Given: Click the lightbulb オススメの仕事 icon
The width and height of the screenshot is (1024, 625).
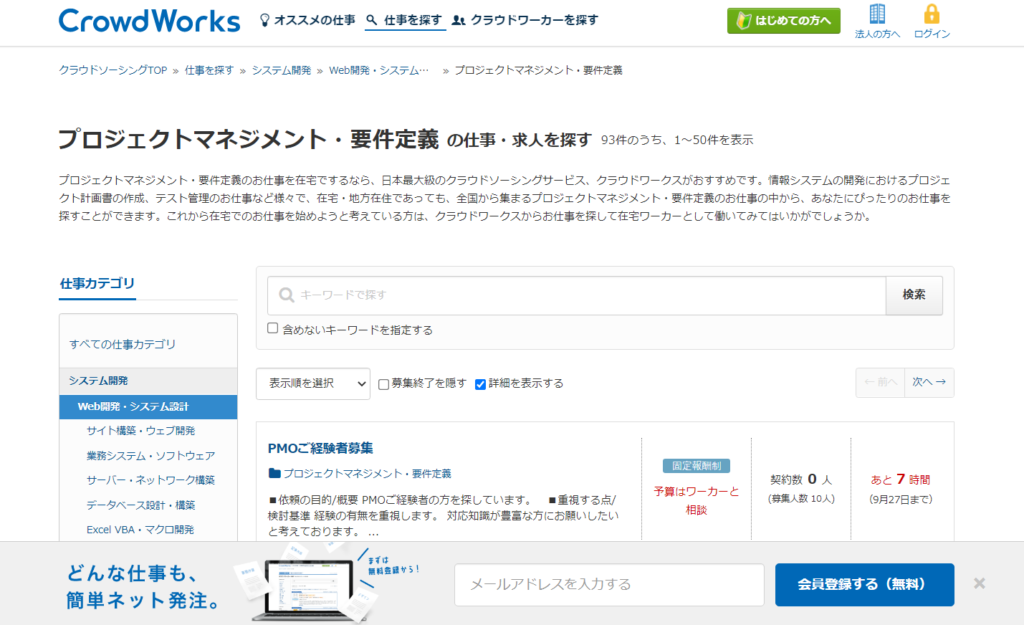Looking at the screenshot, I should (x=265, y=20).
